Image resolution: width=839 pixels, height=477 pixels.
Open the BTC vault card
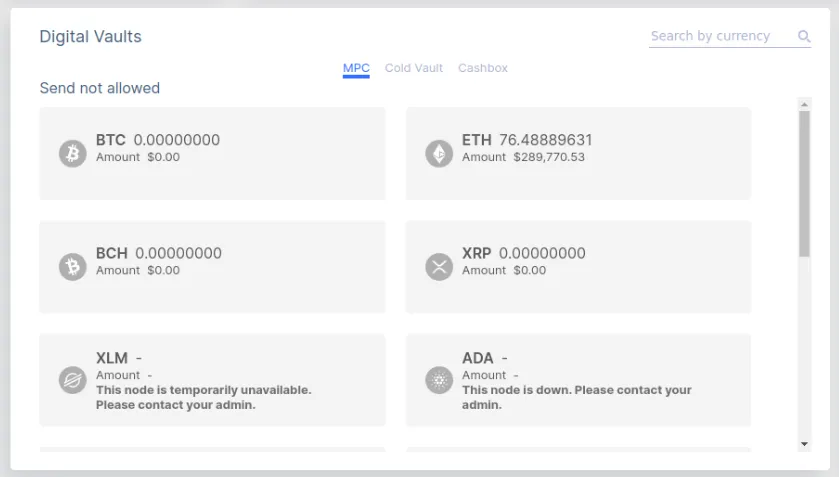tap(212, 154)
